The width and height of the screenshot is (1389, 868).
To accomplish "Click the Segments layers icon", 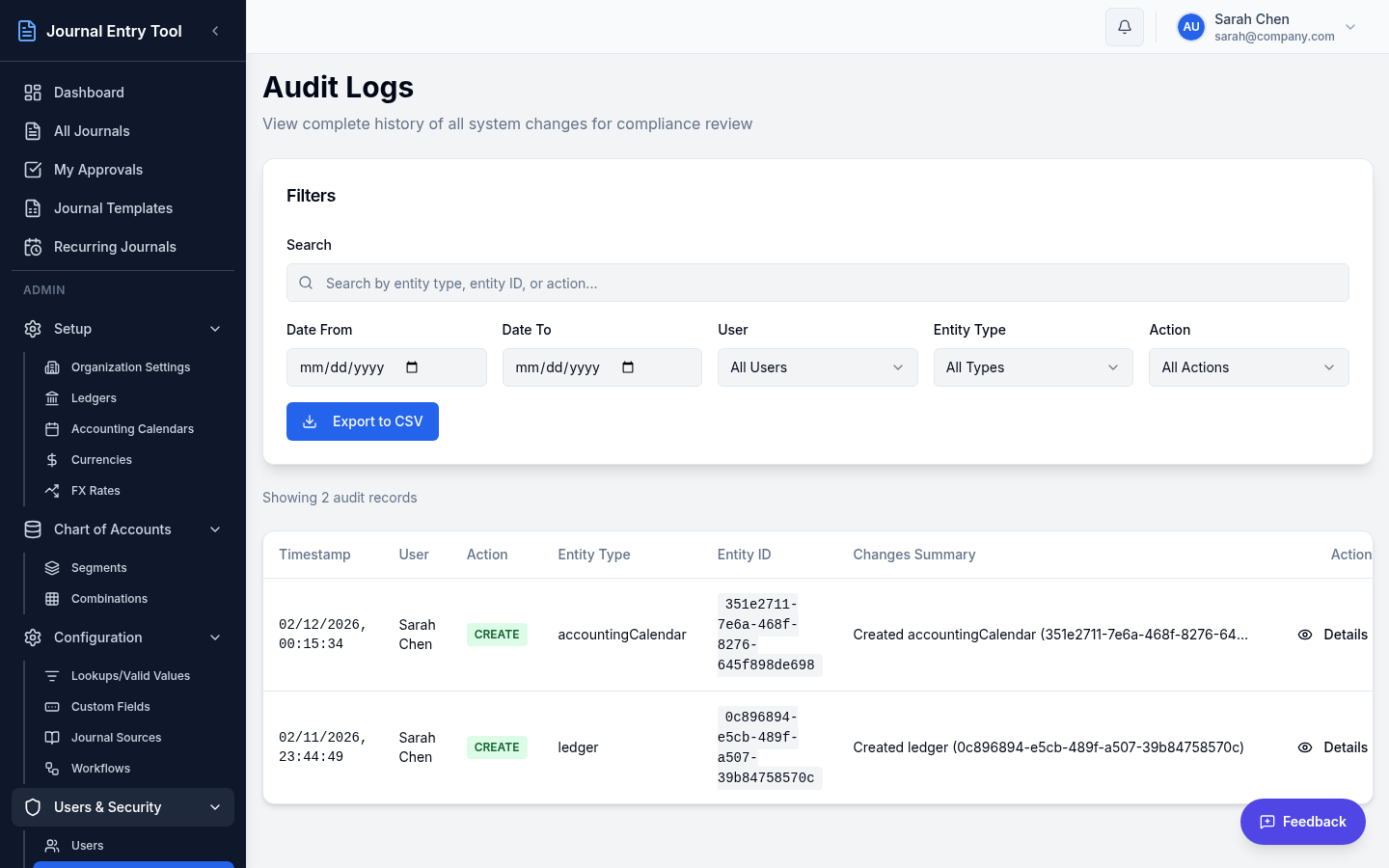I will pos(52,568).
